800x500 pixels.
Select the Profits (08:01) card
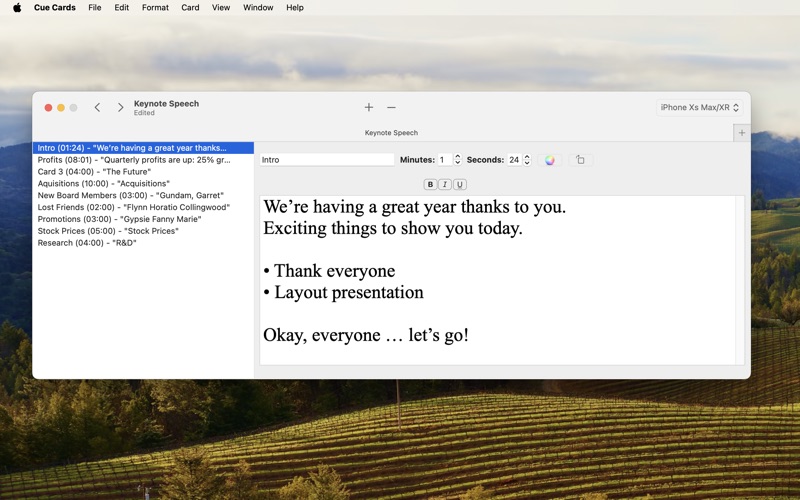coord(143,160)
